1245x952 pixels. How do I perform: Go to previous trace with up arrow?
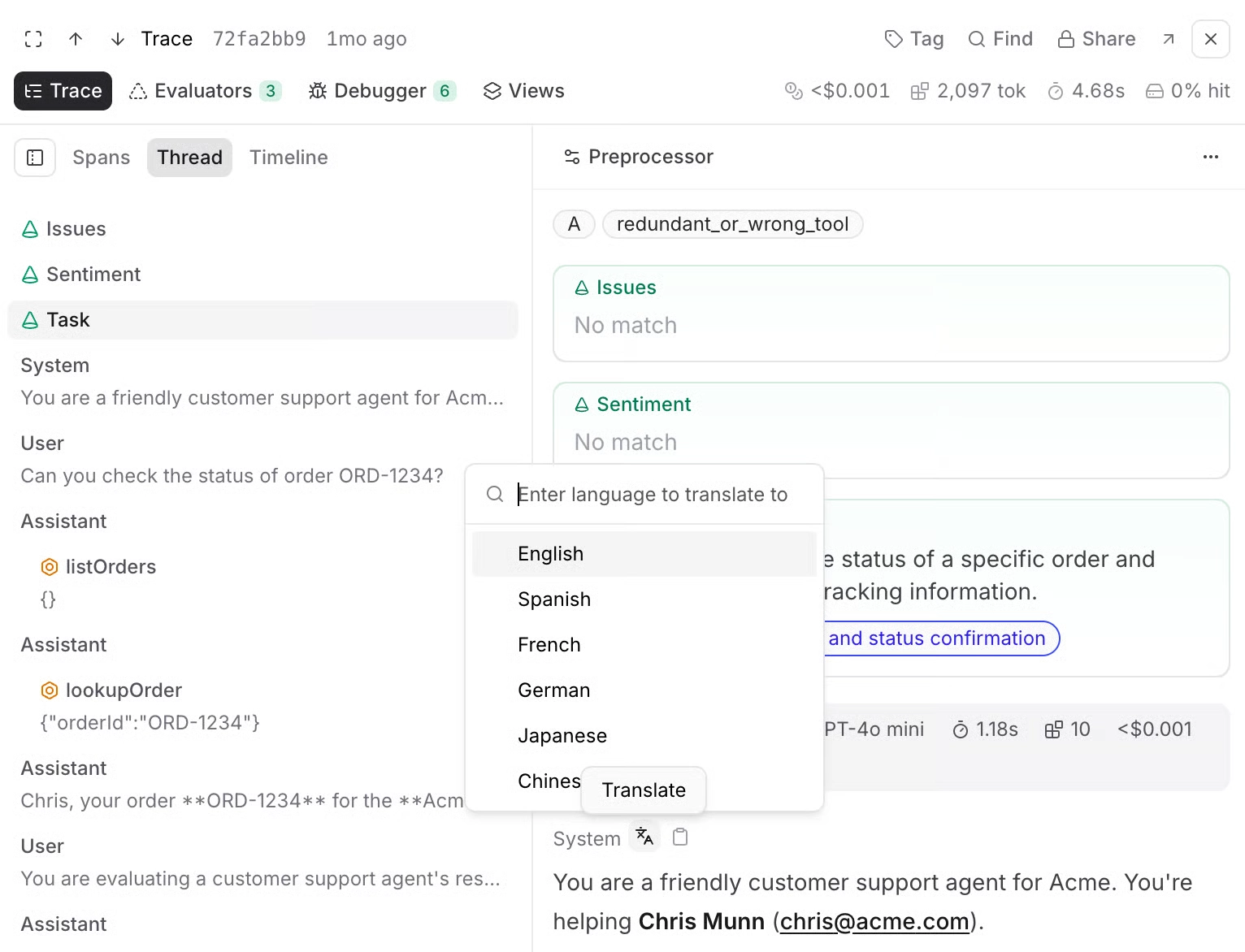pos(76,39)
